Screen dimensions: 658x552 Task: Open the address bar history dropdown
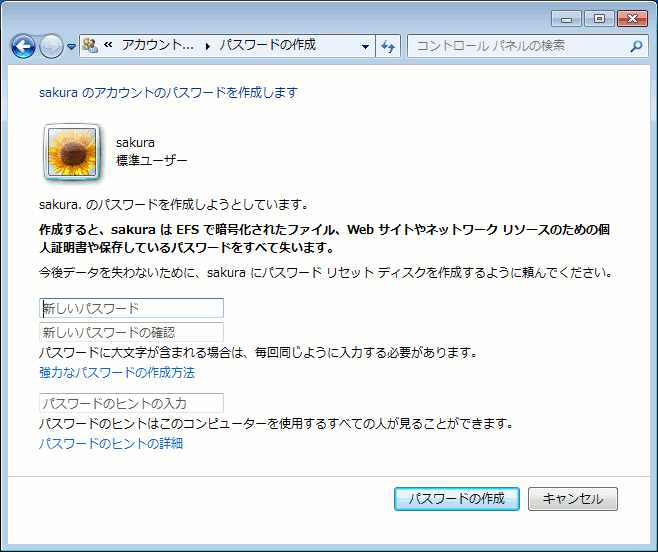[x=364, y=46]
